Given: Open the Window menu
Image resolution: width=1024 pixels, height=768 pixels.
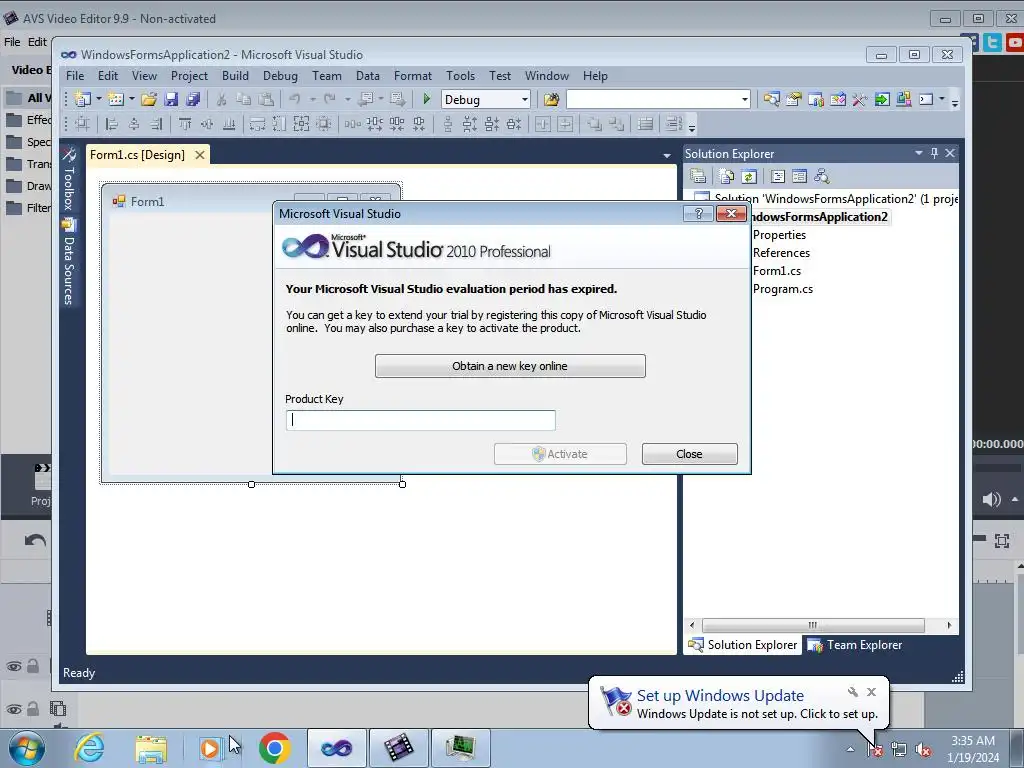Looking at the screenshot, I should 547,76.
